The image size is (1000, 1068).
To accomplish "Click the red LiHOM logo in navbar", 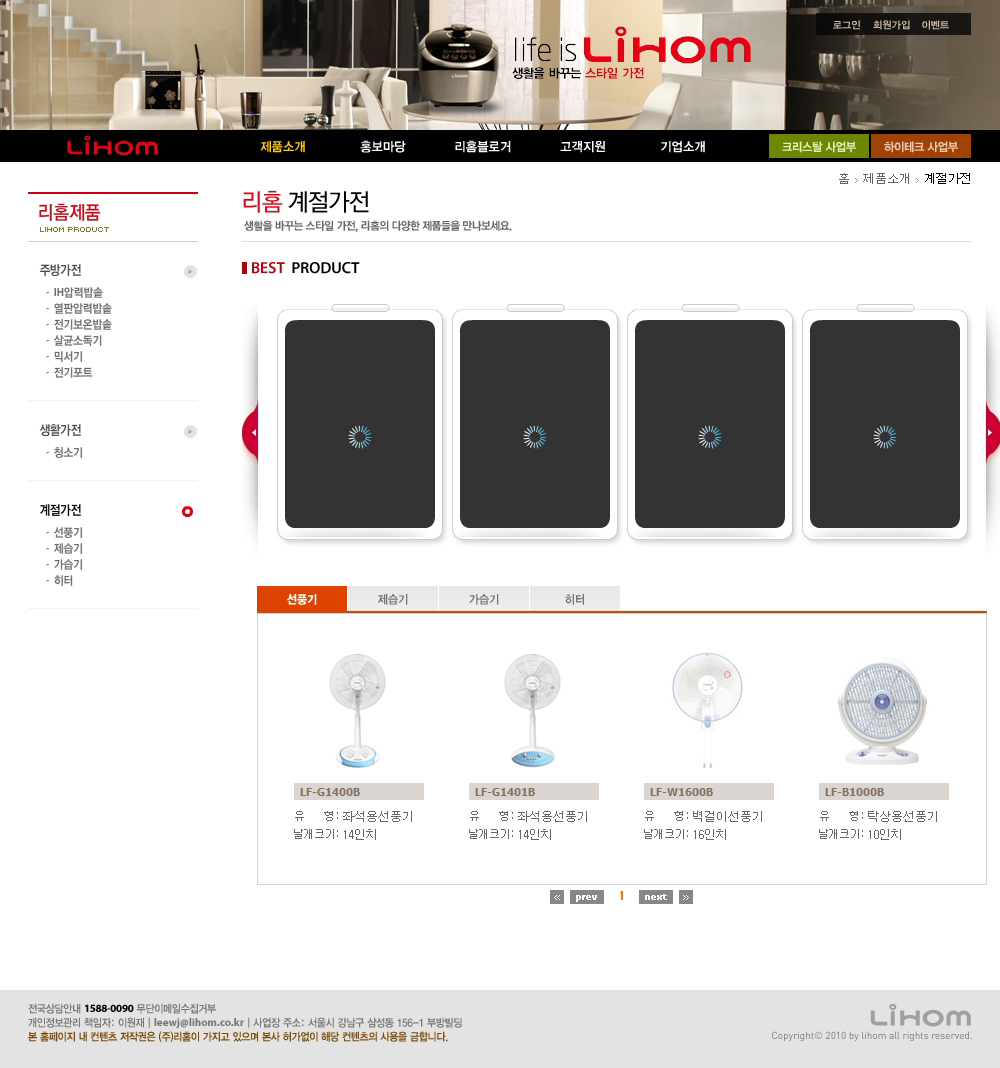I will (112, 146).
